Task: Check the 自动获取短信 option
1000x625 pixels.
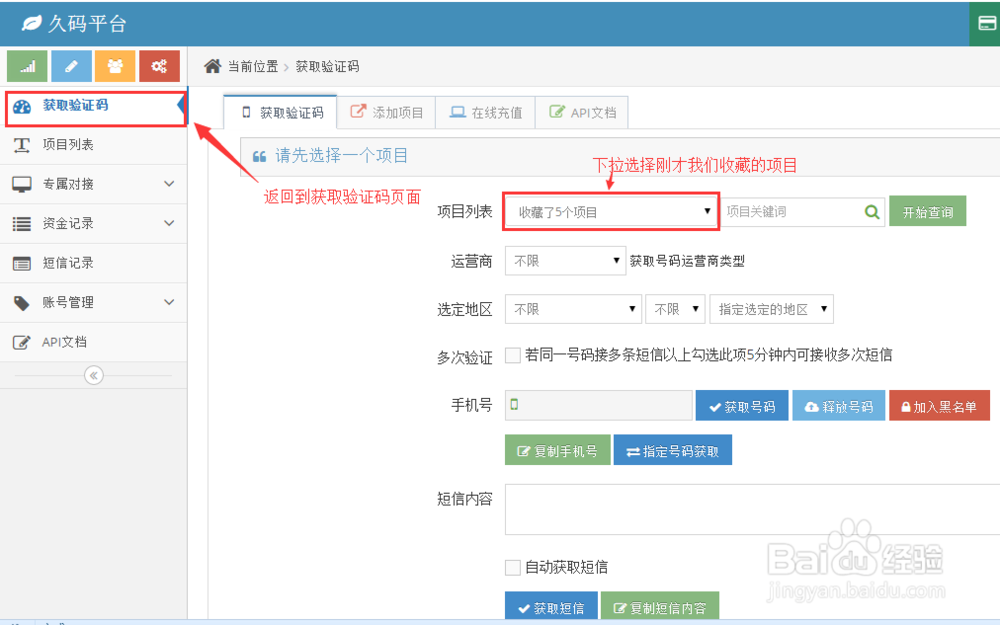Action: pyautogui.click(x=512, y=567)
